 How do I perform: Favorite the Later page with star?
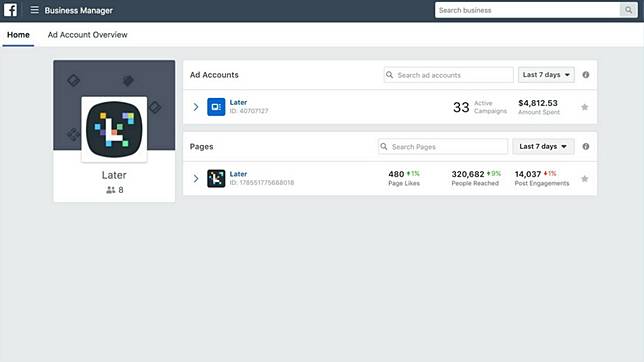[584, 179]
